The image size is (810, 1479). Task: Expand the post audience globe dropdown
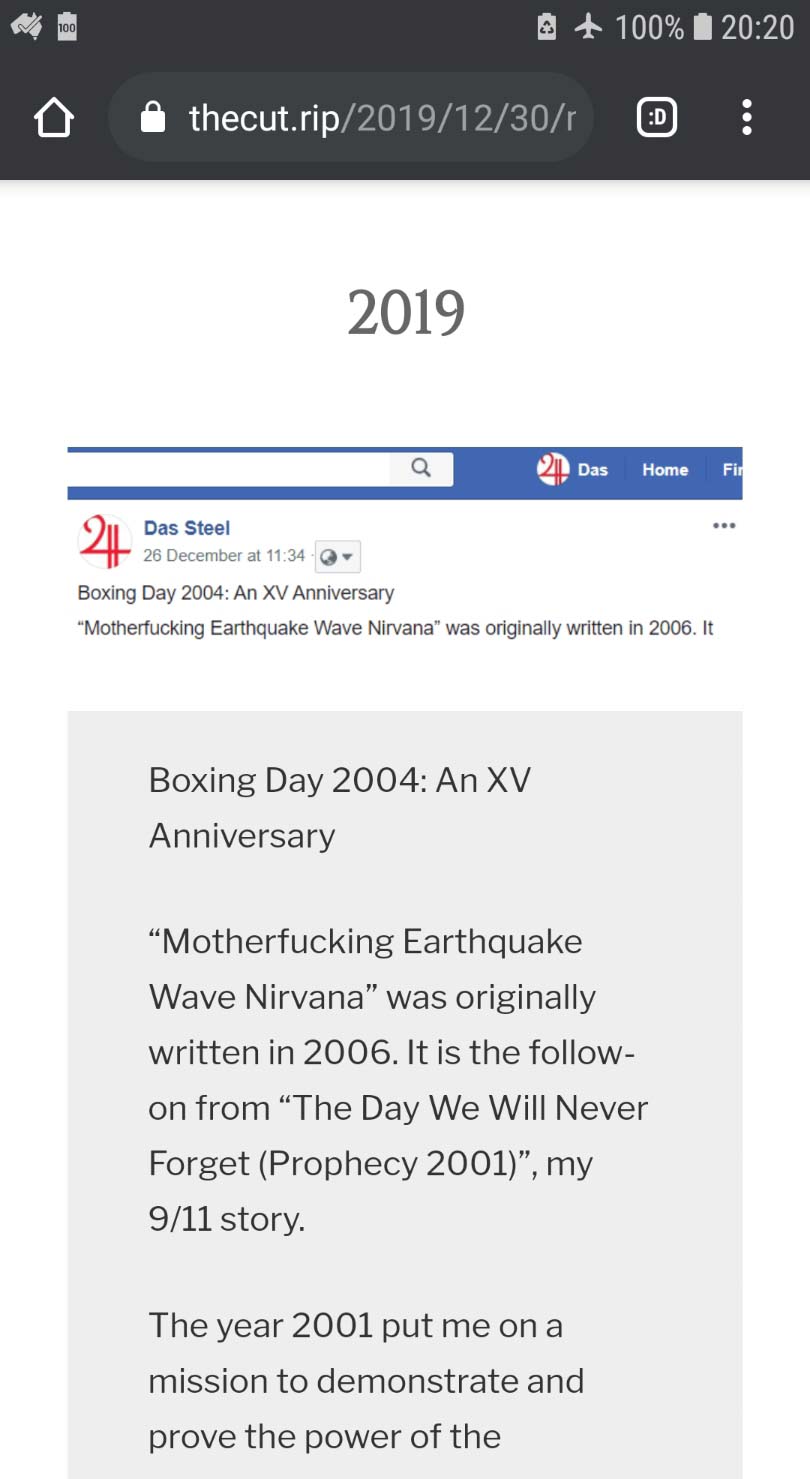tap(337, 556)
